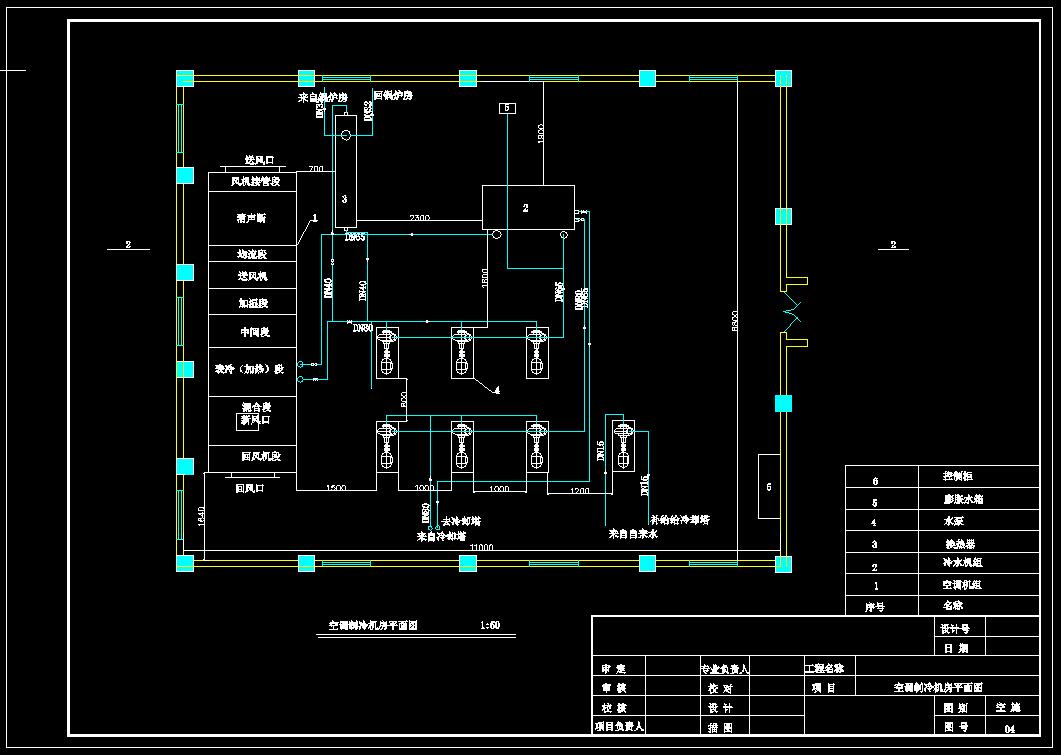Select the expansion tank box labeled 5
This screenshot has width=1061, height=755.
[507, 108]
